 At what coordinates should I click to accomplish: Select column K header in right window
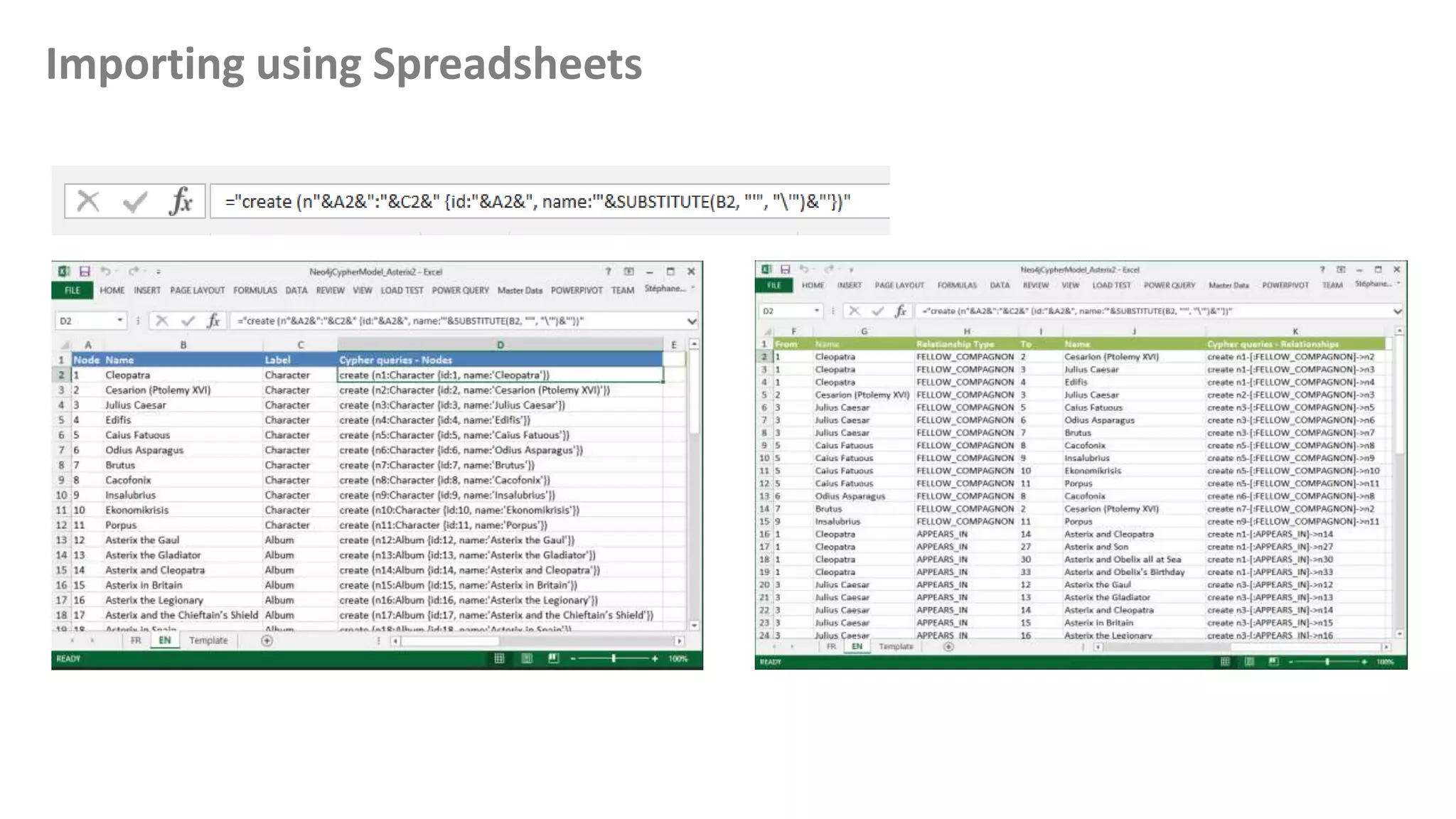(1295, 331)
